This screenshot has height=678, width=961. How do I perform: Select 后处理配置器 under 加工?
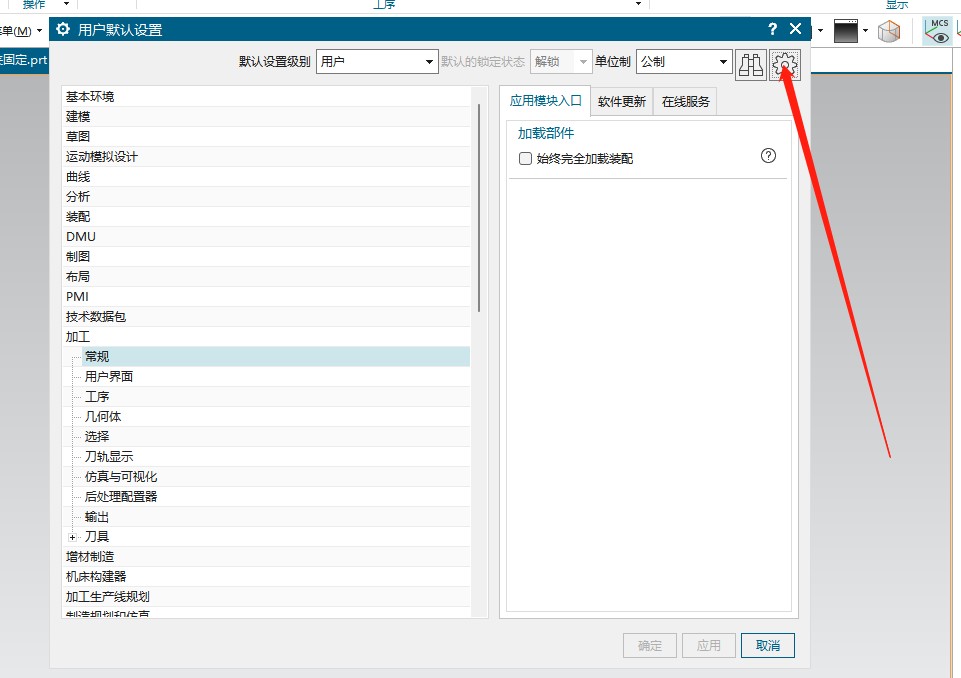[x=276, y=497]
